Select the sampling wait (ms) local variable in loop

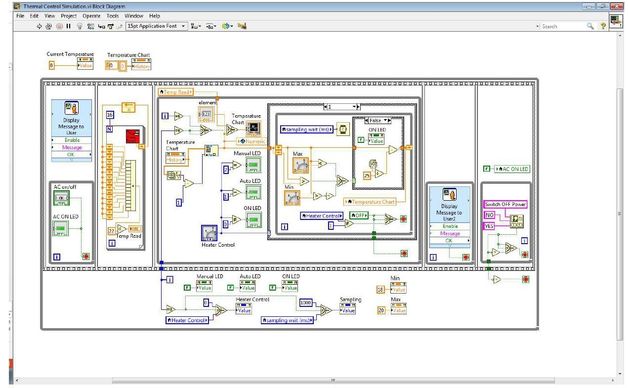pyautogui.click(x=307, y=129)
